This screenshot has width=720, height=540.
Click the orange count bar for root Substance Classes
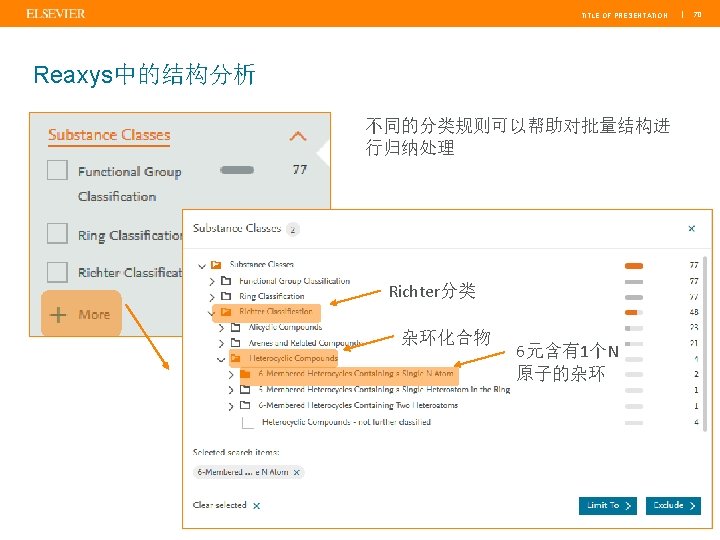(634, 266)
